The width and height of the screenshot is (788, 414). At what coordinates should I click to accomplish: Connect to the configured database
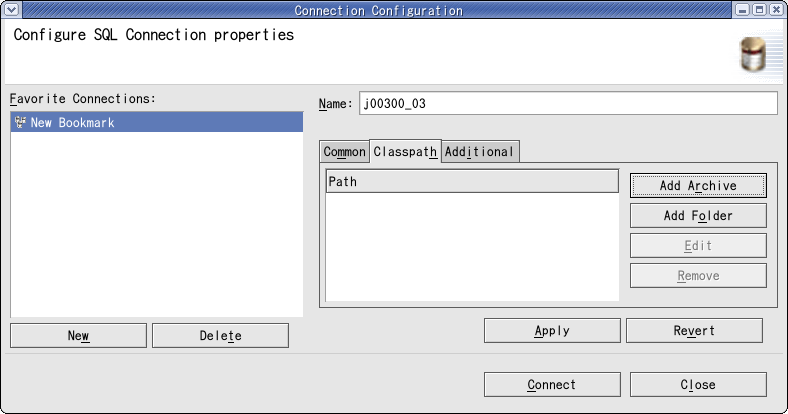click(552, 385)
